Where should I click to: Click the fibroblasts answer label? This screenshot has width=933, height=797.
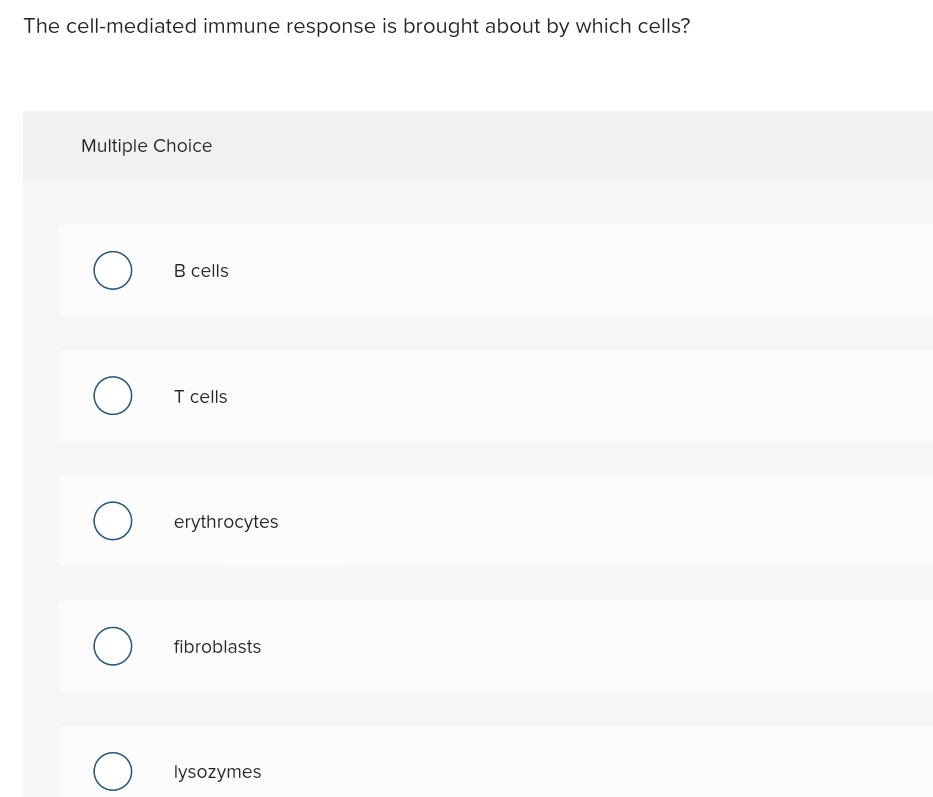[x=217, y=646]
